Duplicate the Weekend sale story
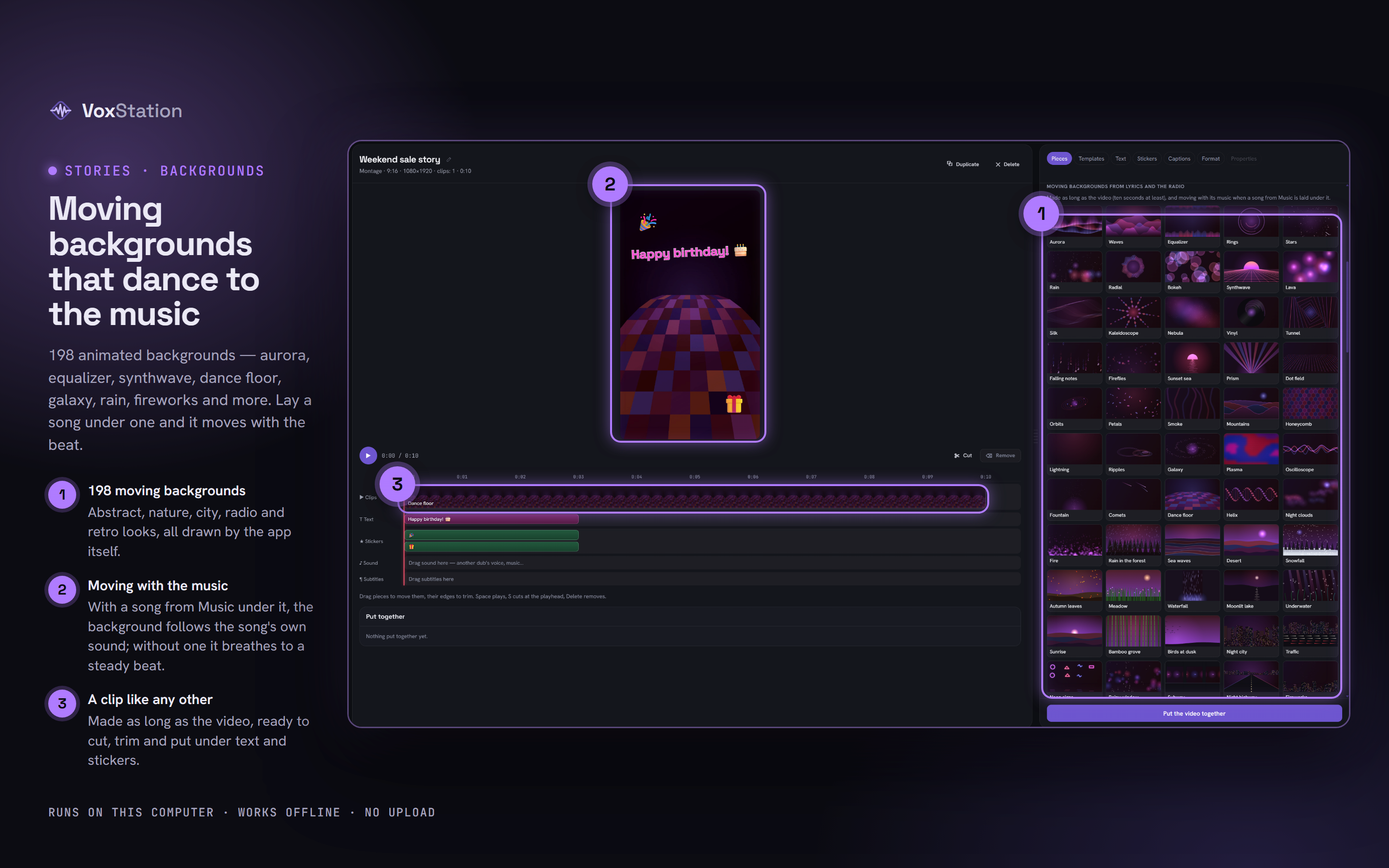The height and width of the screenshot is (868, 1389). pyautogui.click(x=963, y=164)
